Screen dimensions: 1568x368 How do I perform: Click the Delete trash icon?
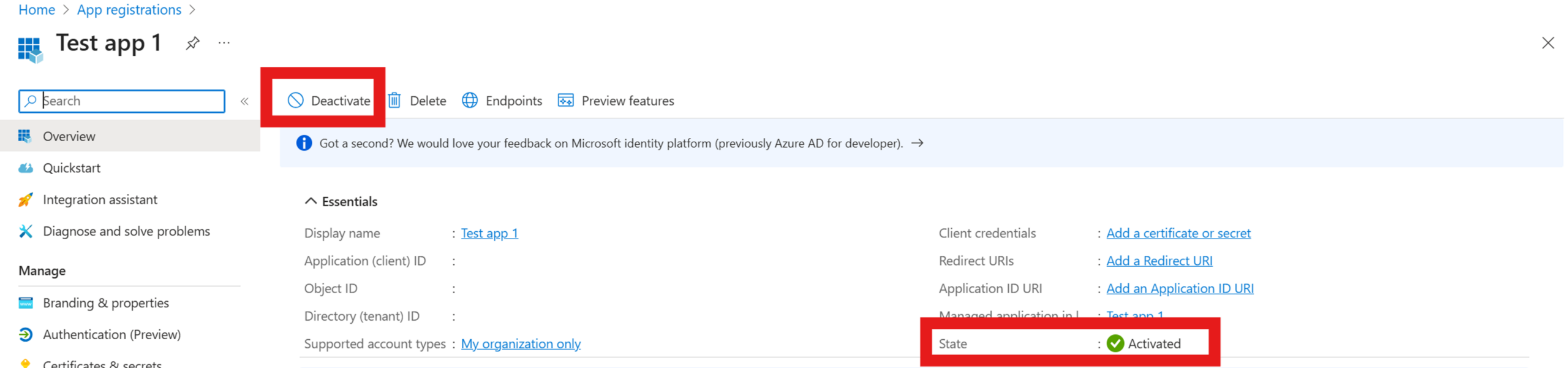click(x=394, y=101)
